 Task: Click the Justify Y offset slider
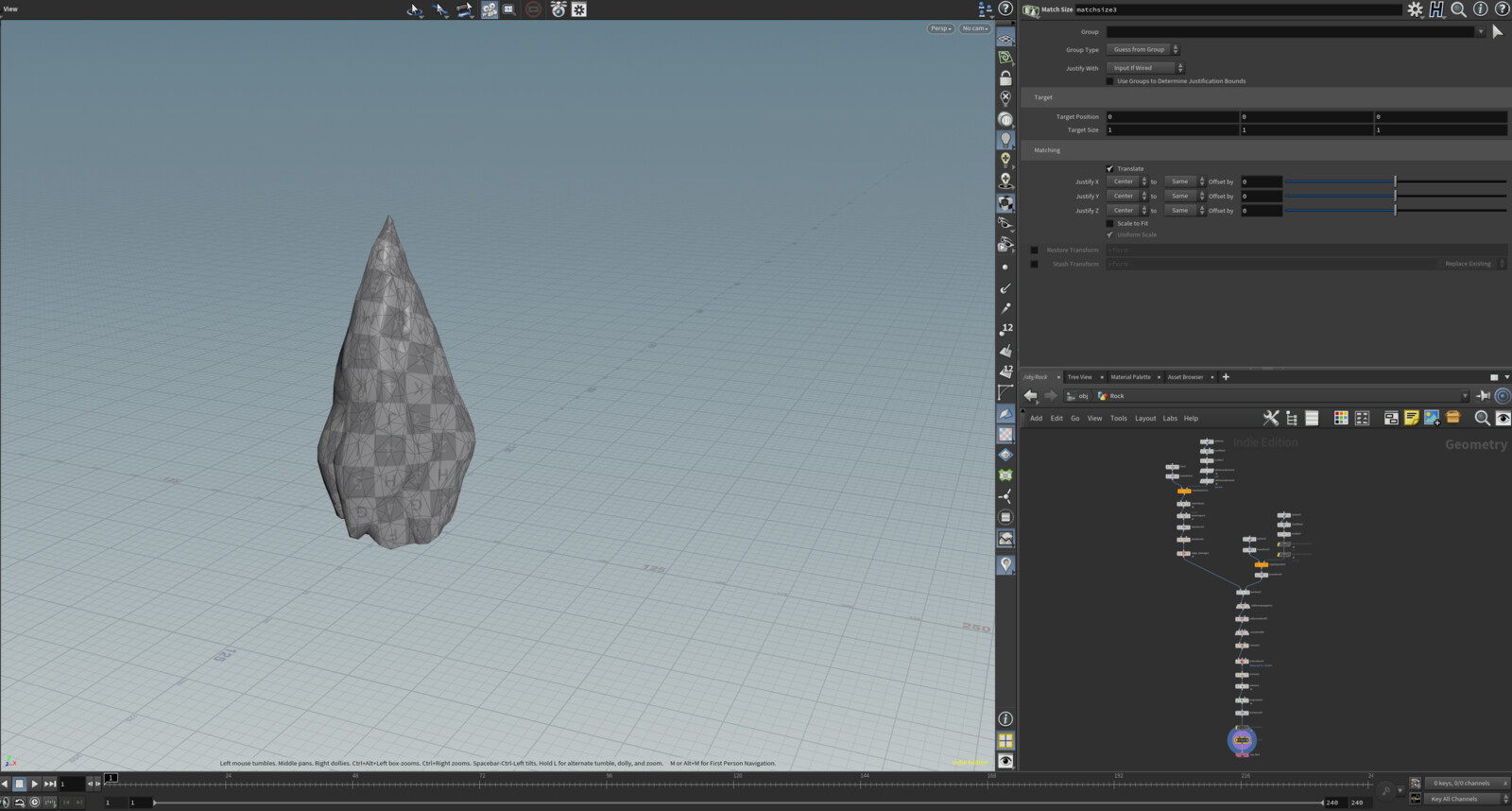click(1394, 197)
